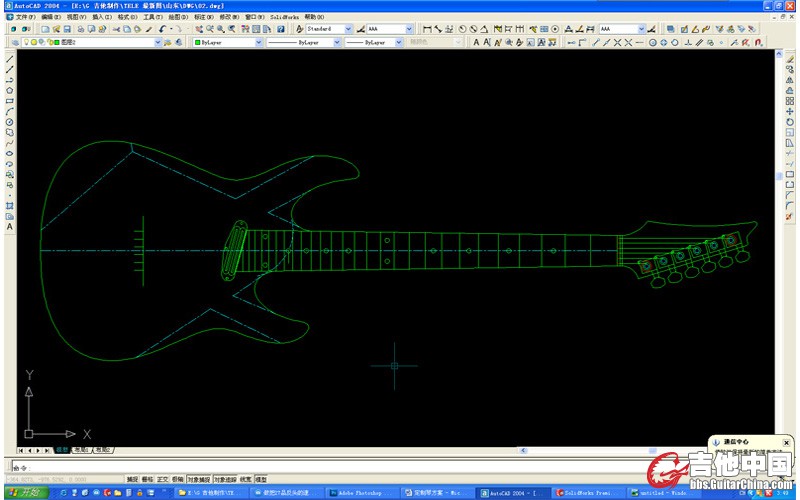The width and height of the screenshot is (800, 500).
Task: Toggle 模型 (Model) button in status bar
Action: 261,480
